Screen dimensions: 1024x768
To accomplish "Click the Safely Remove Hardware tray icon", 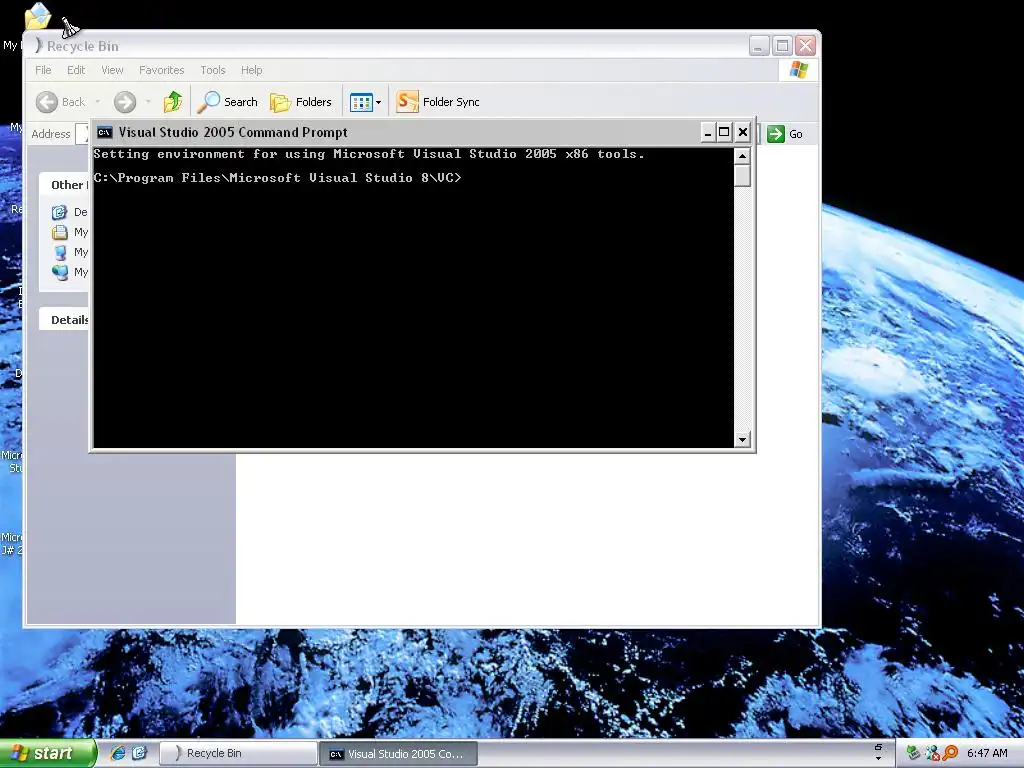I will pos(913,753).
